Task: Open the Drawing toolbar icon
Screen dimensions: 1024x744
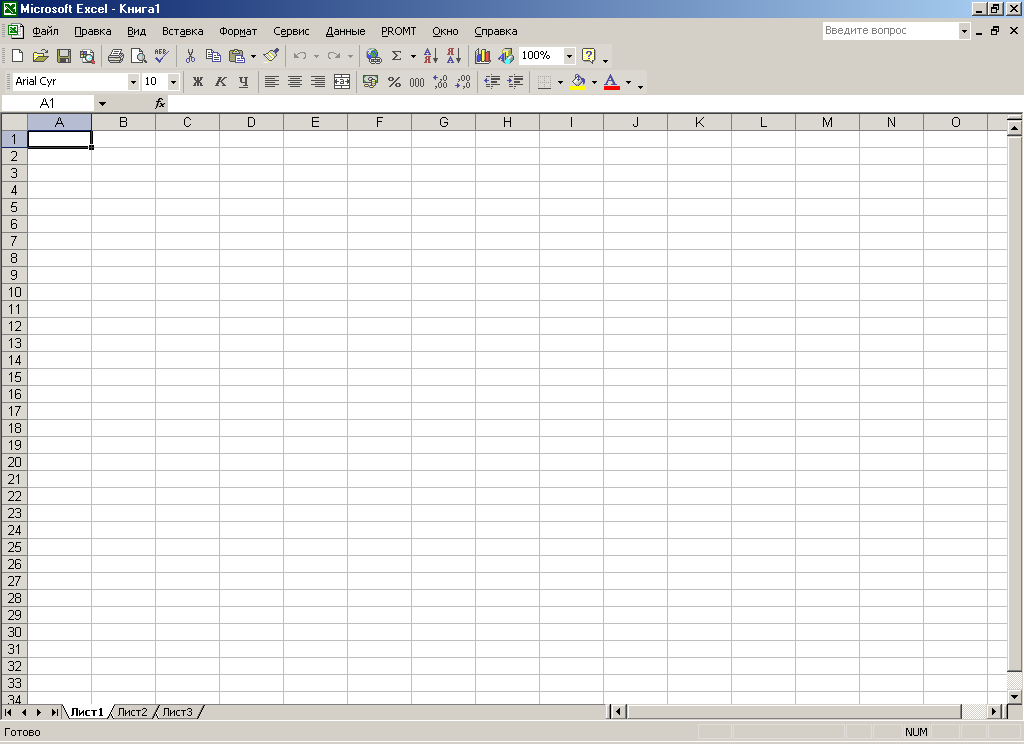Action: [506, 56]
